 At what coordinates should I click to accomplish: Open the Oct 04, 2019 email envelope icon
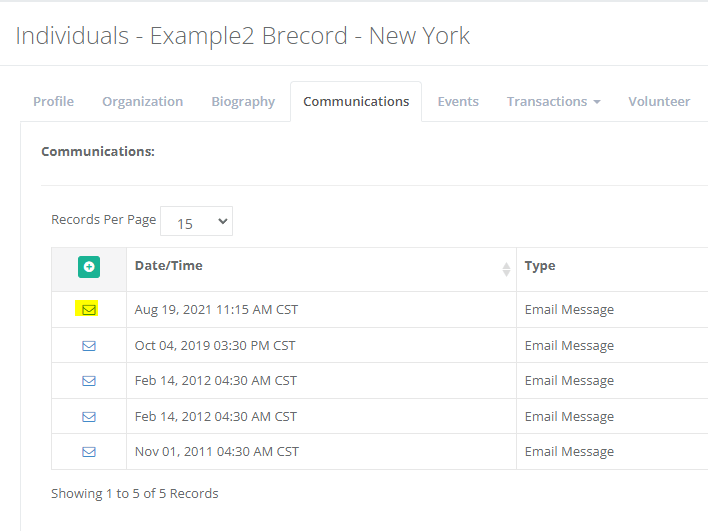(89, 346)
